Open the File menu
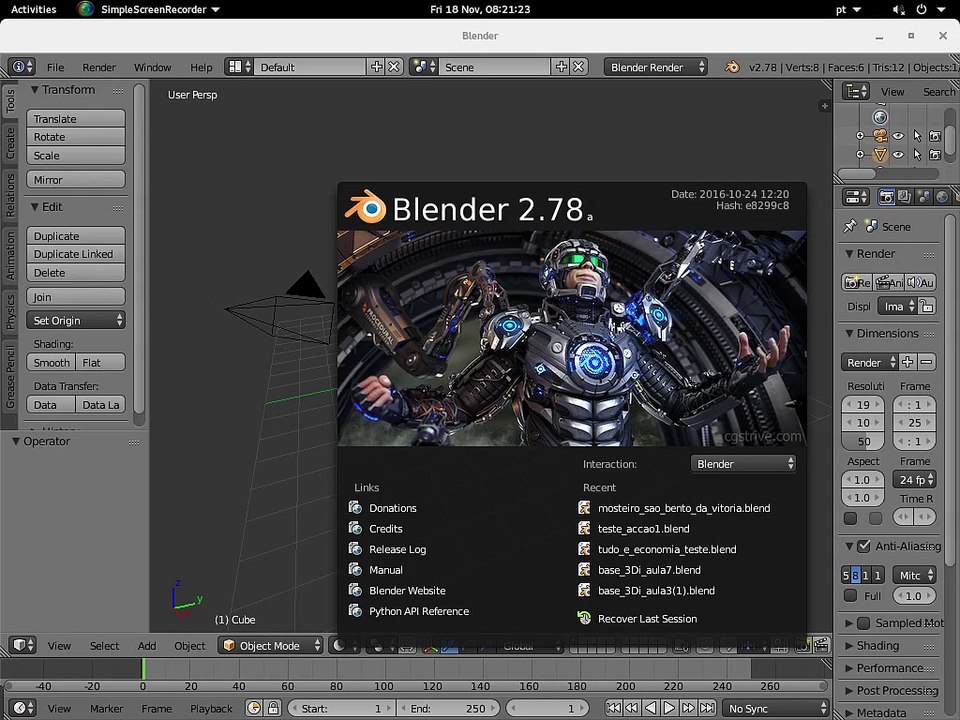The height and width of the screenshot is (720, 960). coord(55,67)
